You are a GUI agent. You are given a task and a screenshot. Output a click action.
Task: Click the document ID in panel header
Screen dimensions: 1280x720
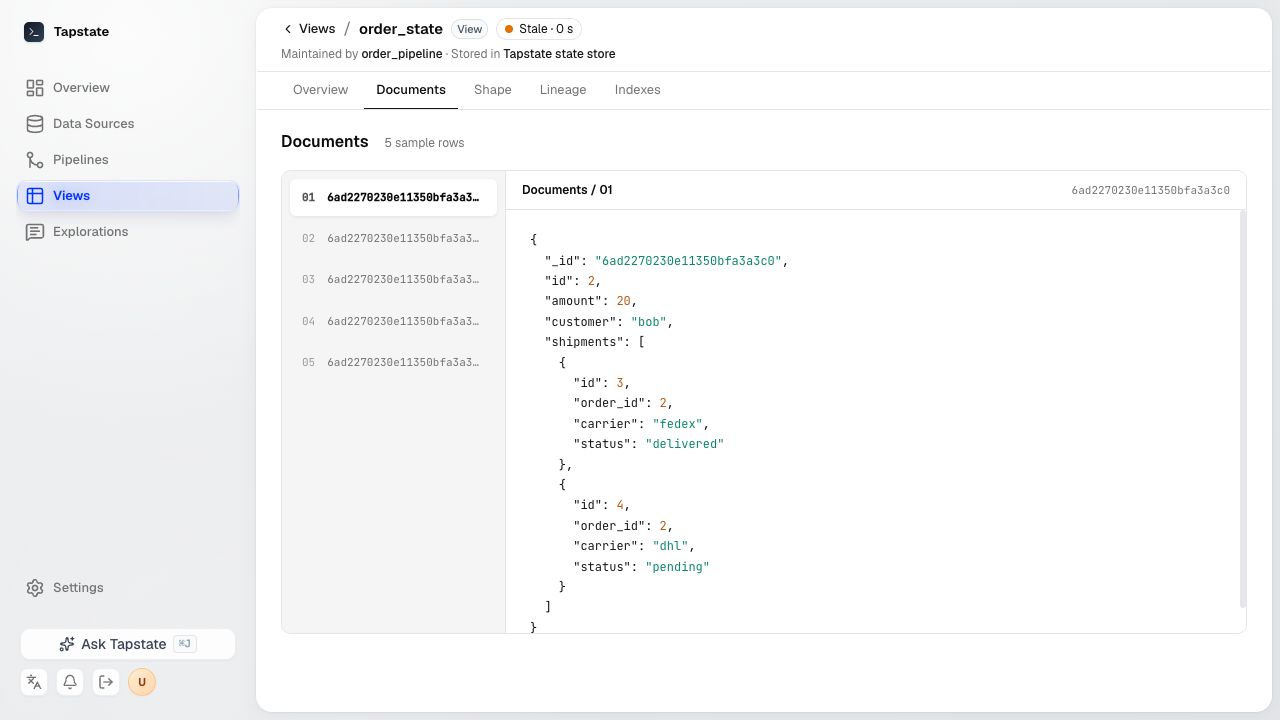(x=1150, y=190)
